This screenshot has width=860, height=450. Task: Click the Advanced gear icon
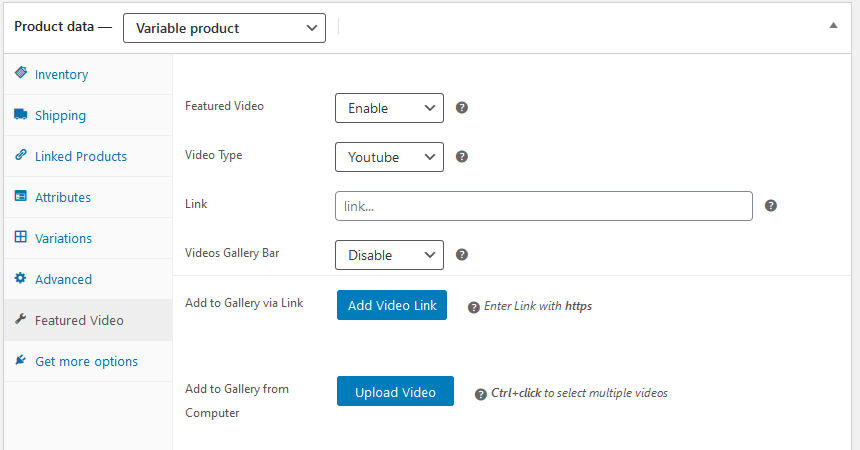20,279
